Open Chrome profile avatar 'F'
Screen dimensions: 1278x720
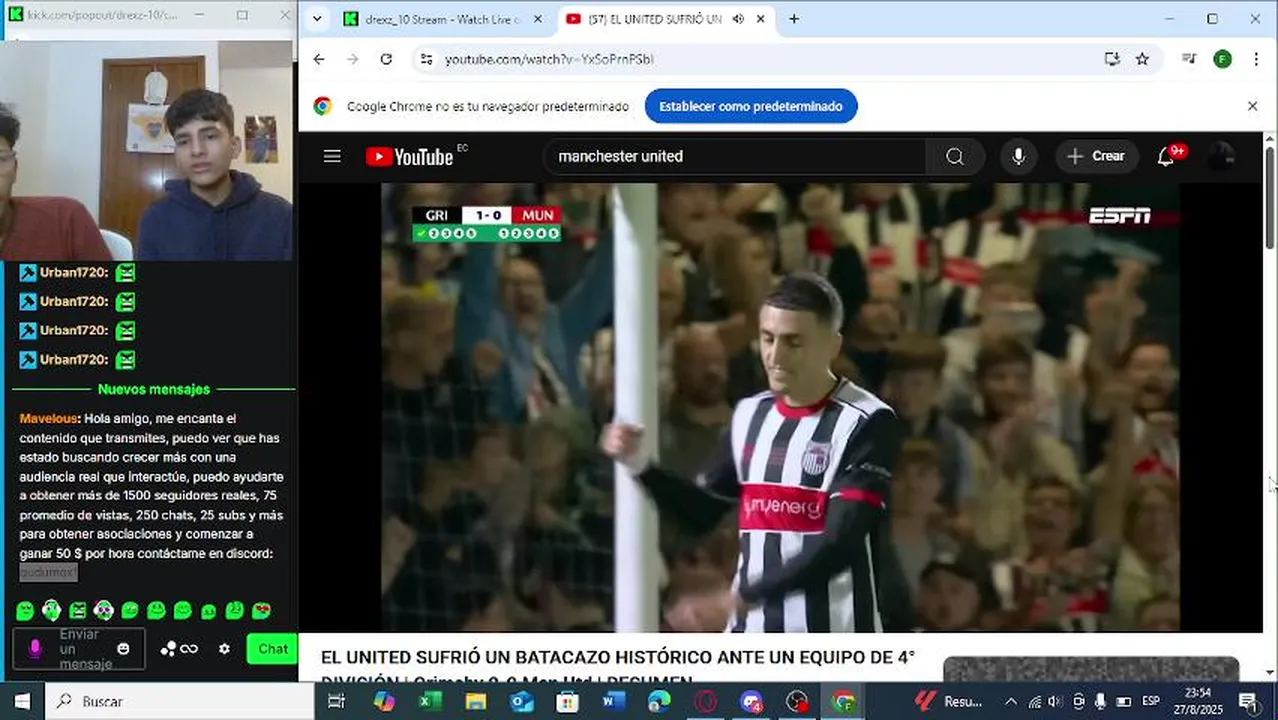pos(1222,59)
